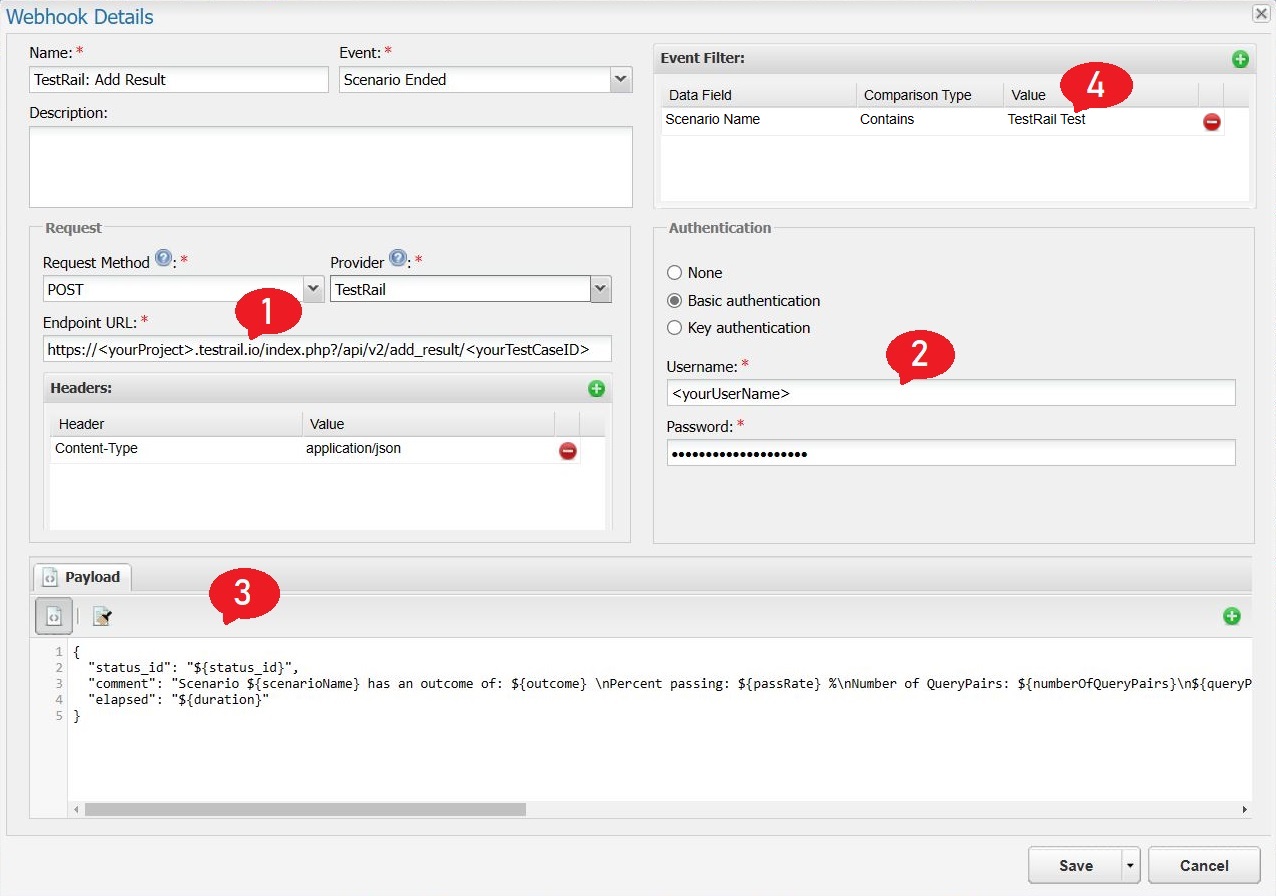Select the code view icon above the payload

tap(53, 616)
